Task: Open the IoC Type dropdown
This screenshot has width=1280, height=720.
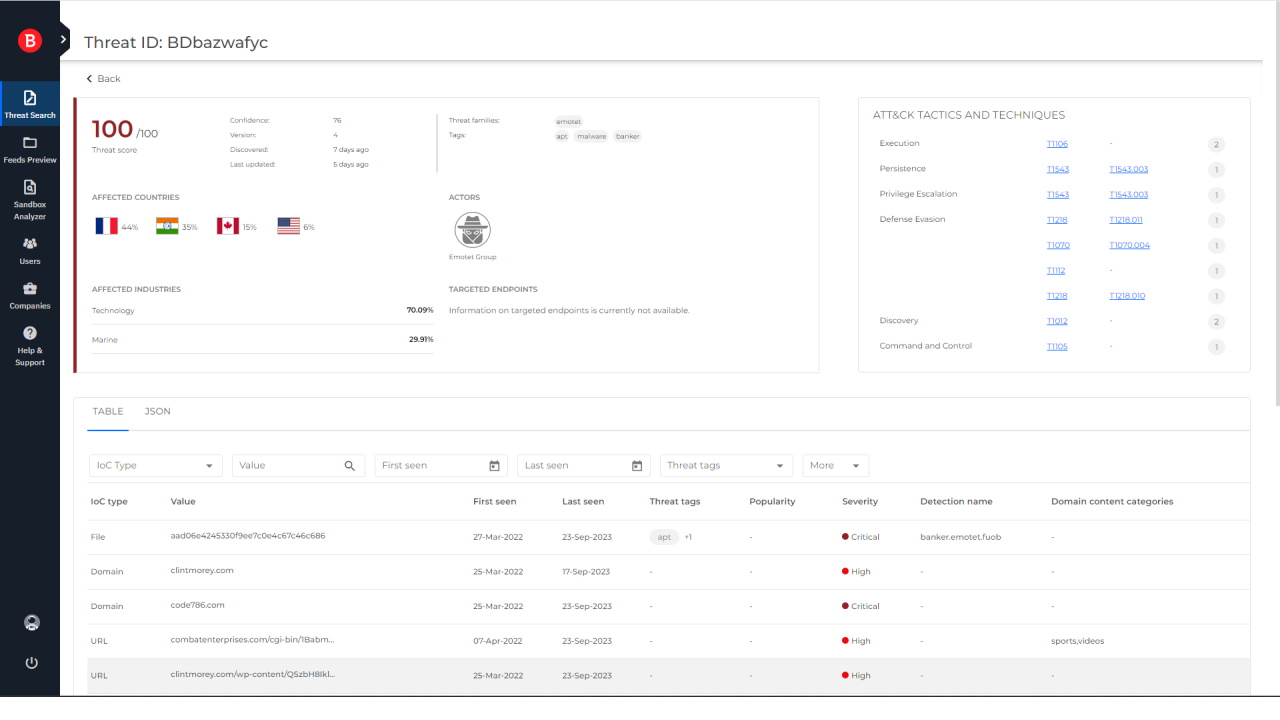Action: point(155,465)
